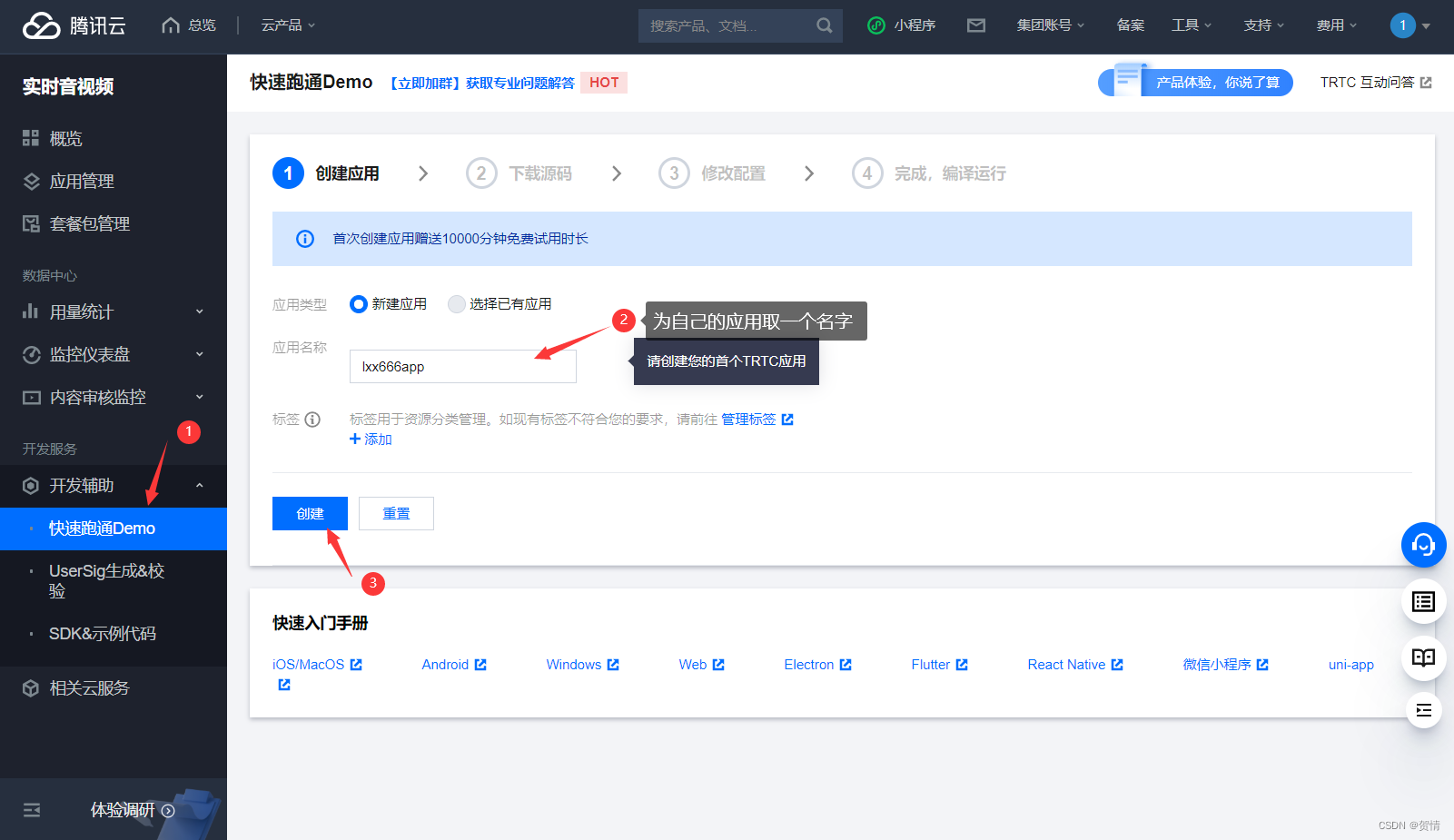Click the 重置 button

click(396, 514)
